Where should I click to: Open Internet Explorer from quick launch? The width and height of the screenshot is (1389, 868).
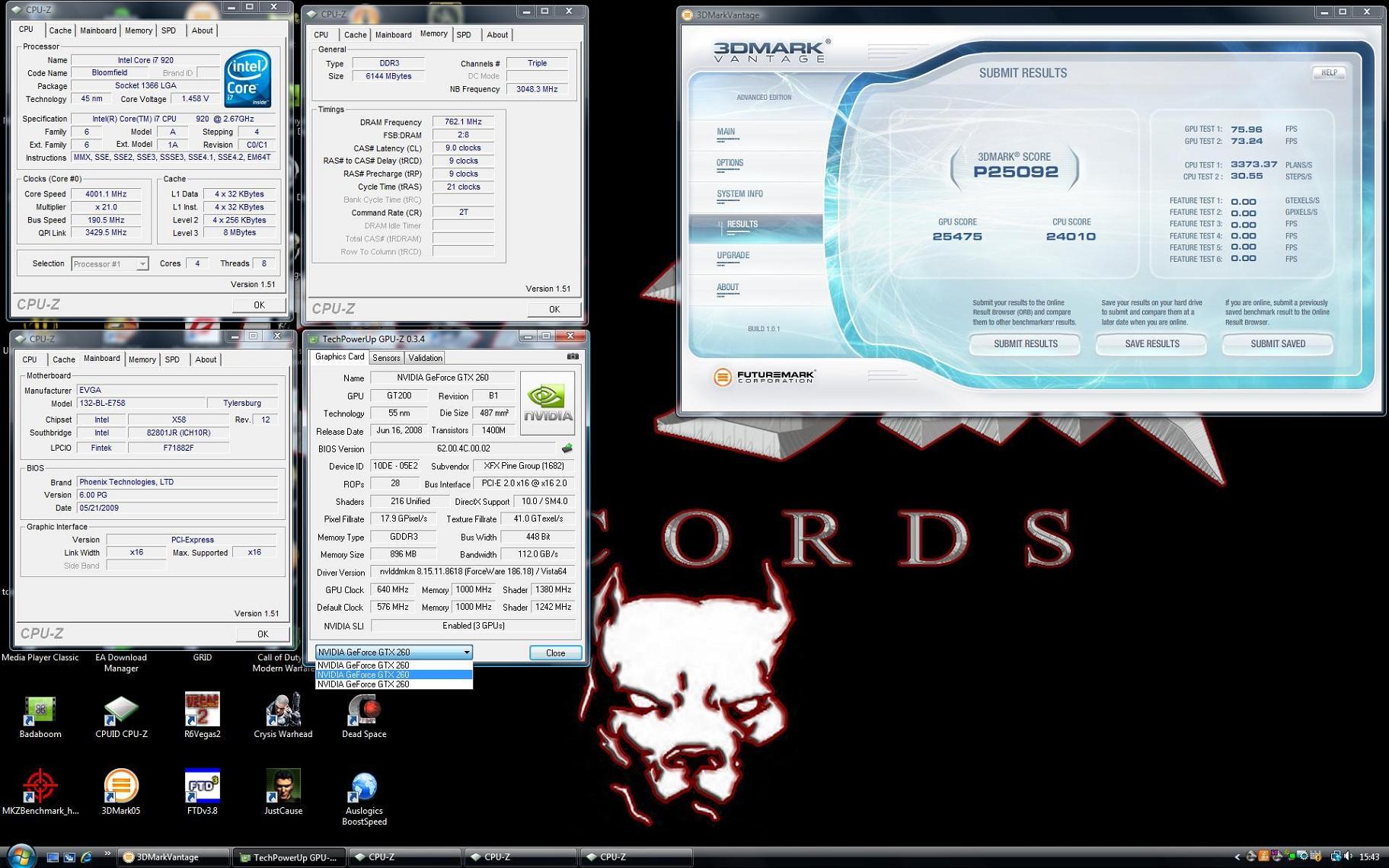[x=86, y=857]
